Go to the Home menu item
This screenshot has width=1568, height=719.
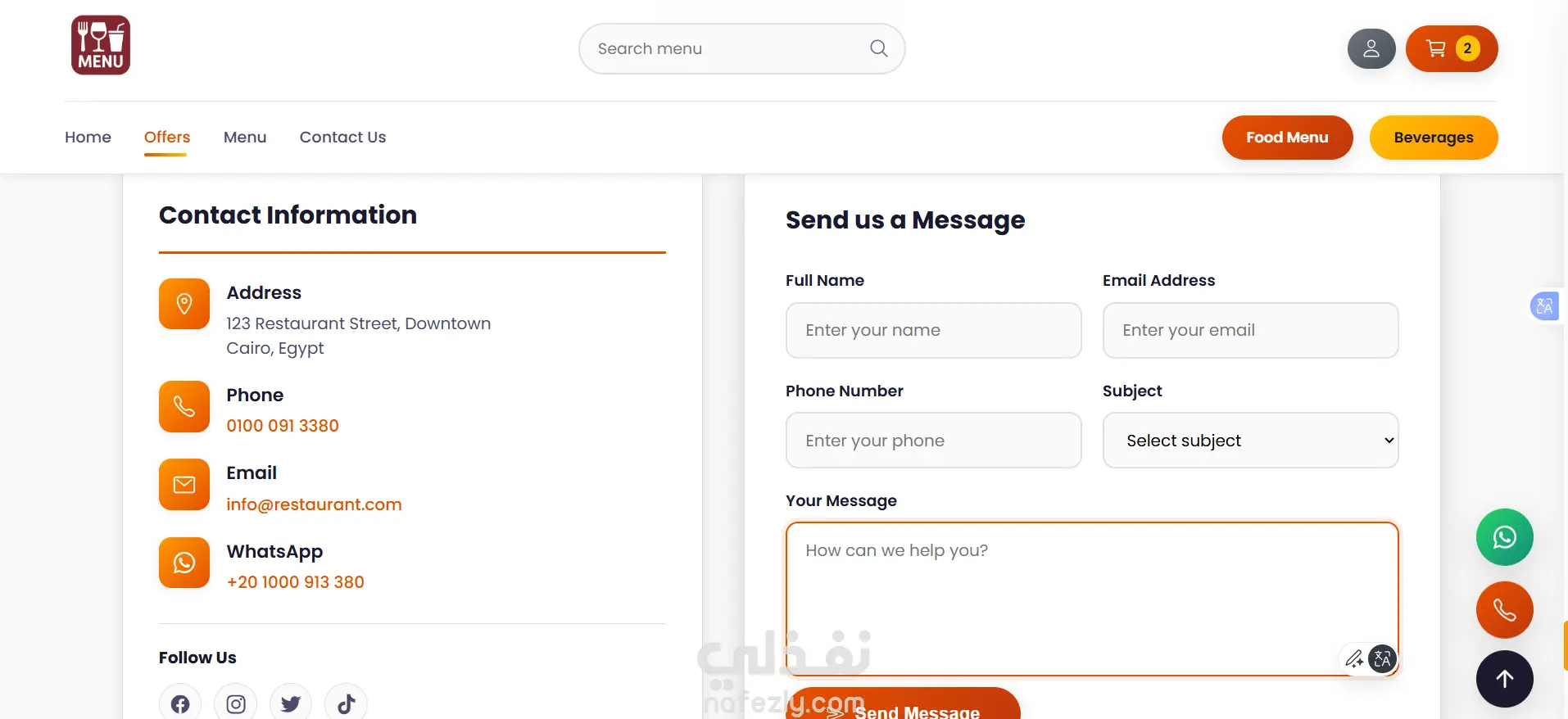pos(88,138)
